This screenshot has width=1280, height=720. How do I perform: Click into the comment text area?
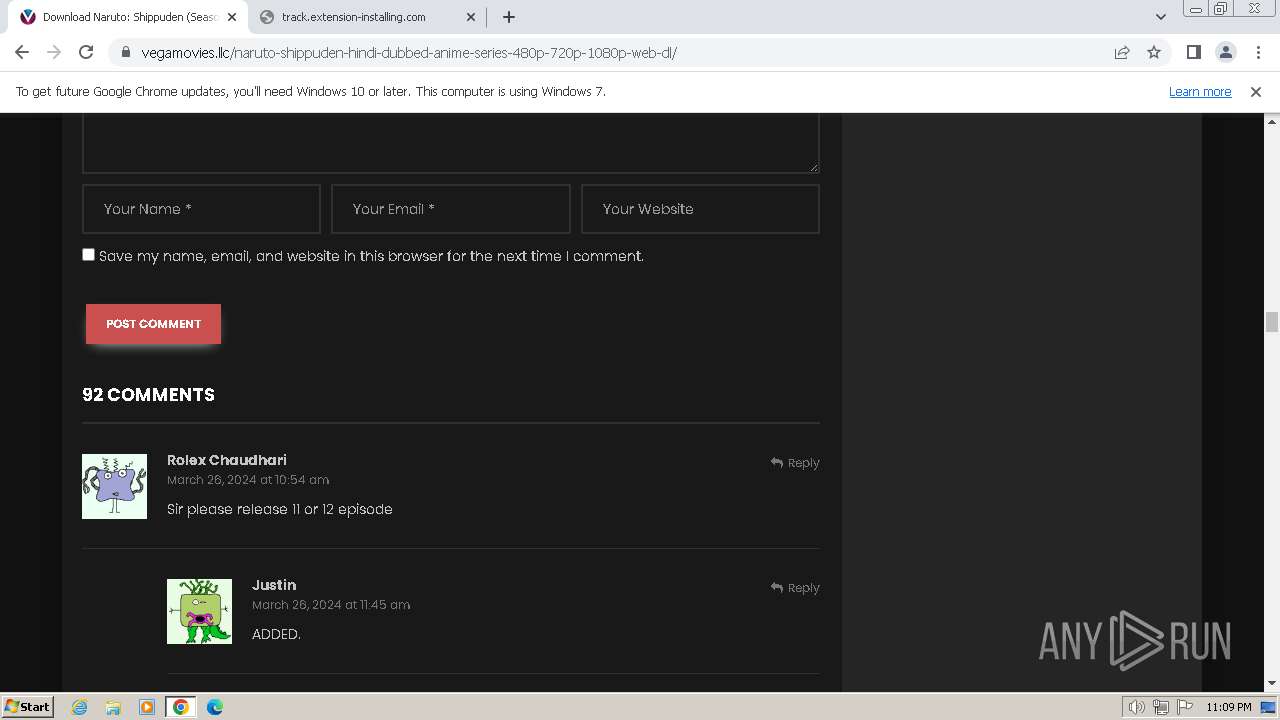[451, 143]
